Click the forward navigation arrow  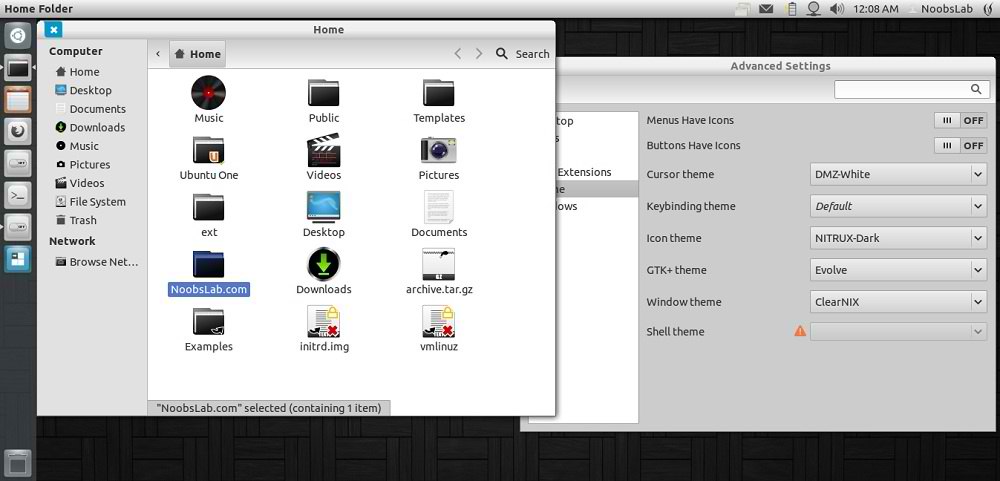(x=479, y=54)
